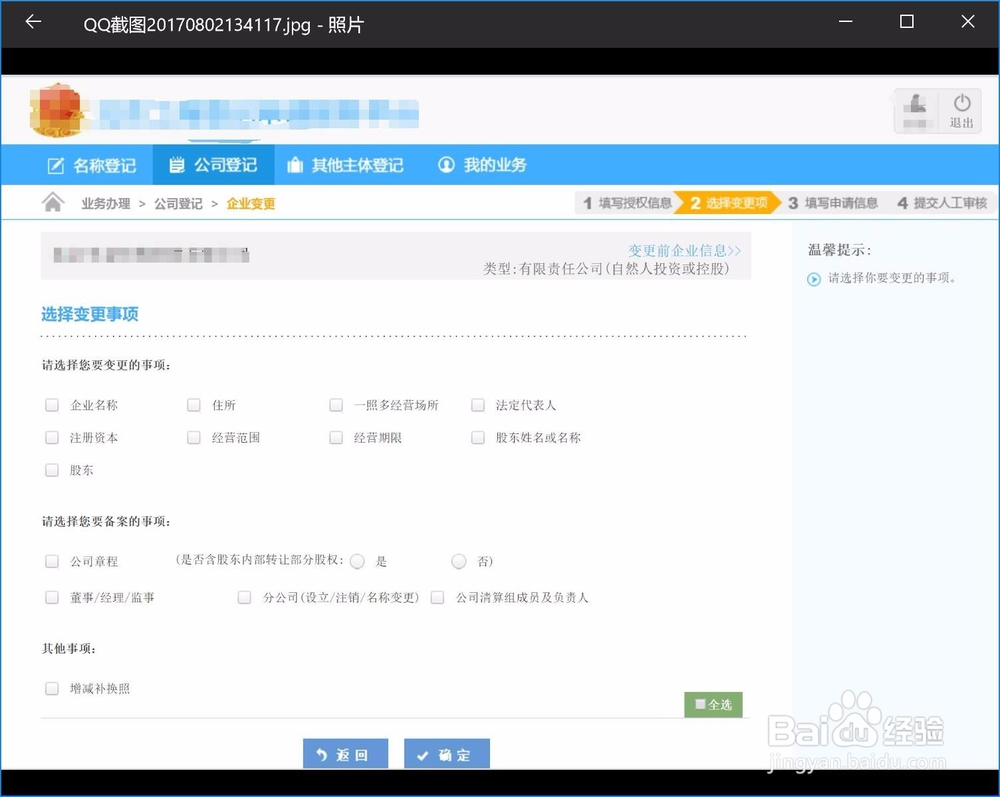Select the 是 radio button
The image size is (1000, 797).
[x=357, y=561]
